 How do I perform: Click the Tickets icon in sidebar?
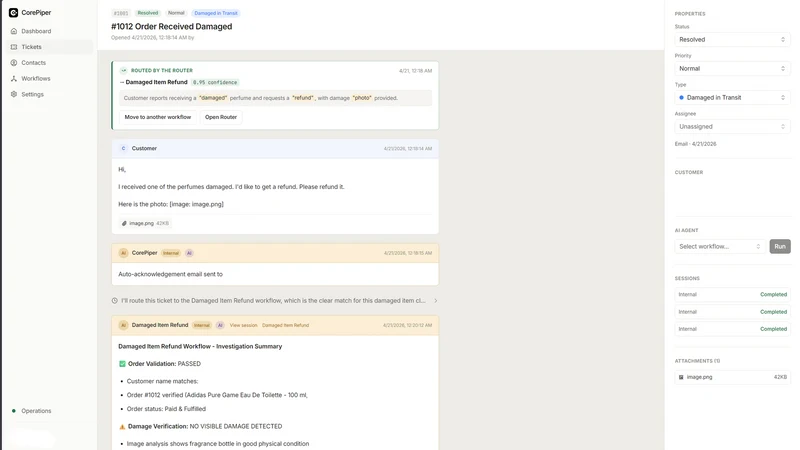pyautogui.click(x=14, y=47)
